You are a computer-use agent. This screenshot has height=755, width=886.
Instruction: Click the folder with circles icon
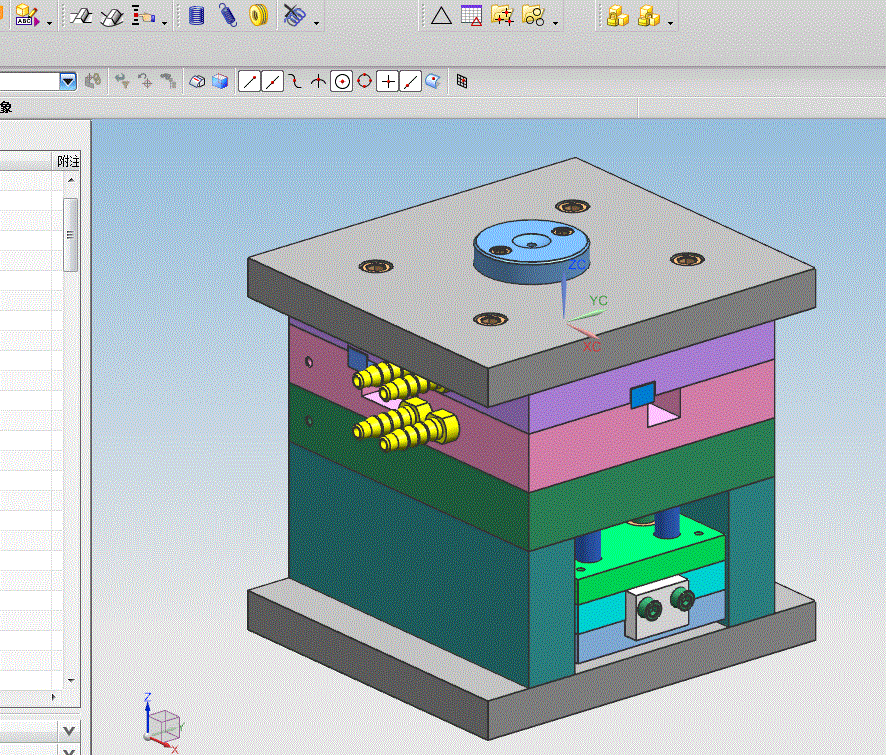coord(533,15)
